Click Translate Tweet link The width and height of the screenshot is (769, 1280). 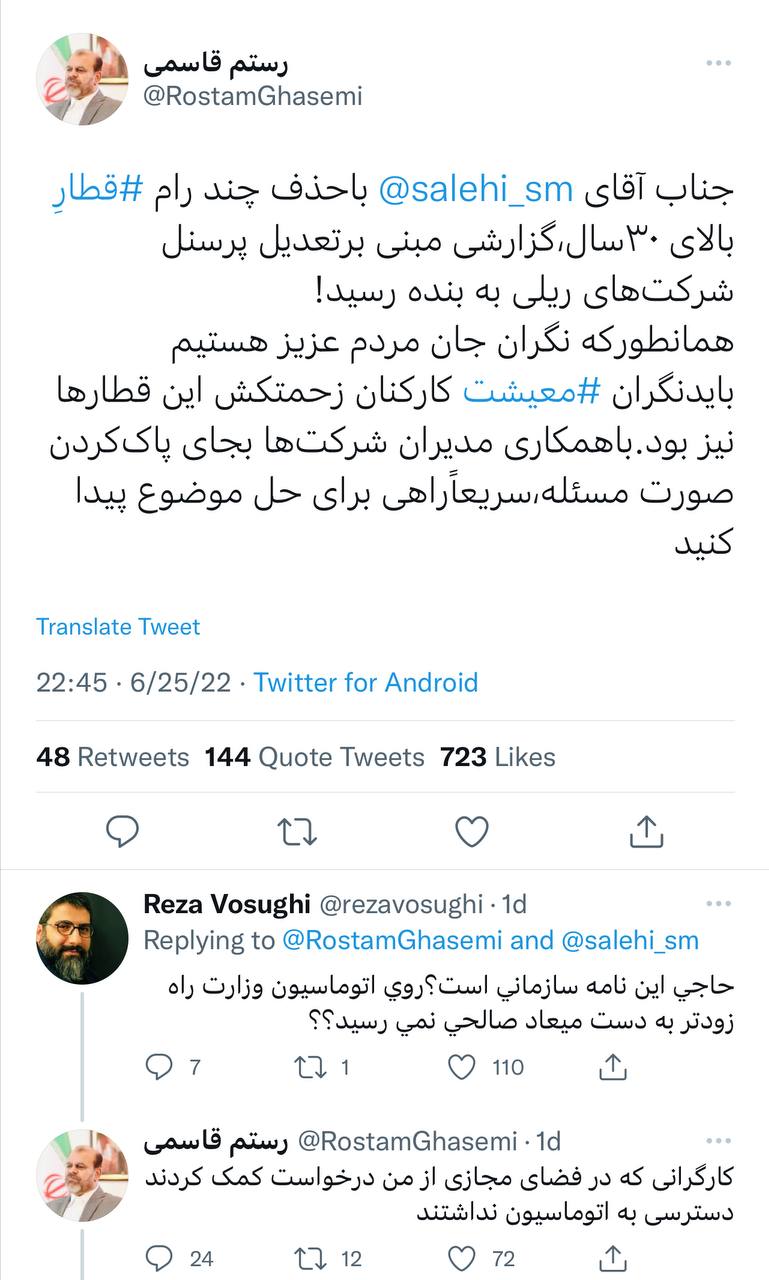pos(118,627)
